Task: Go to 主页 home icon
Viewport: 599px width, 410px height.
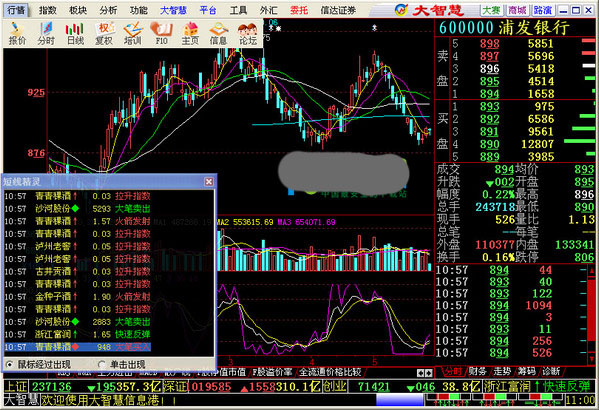Action: coord(190,33)
